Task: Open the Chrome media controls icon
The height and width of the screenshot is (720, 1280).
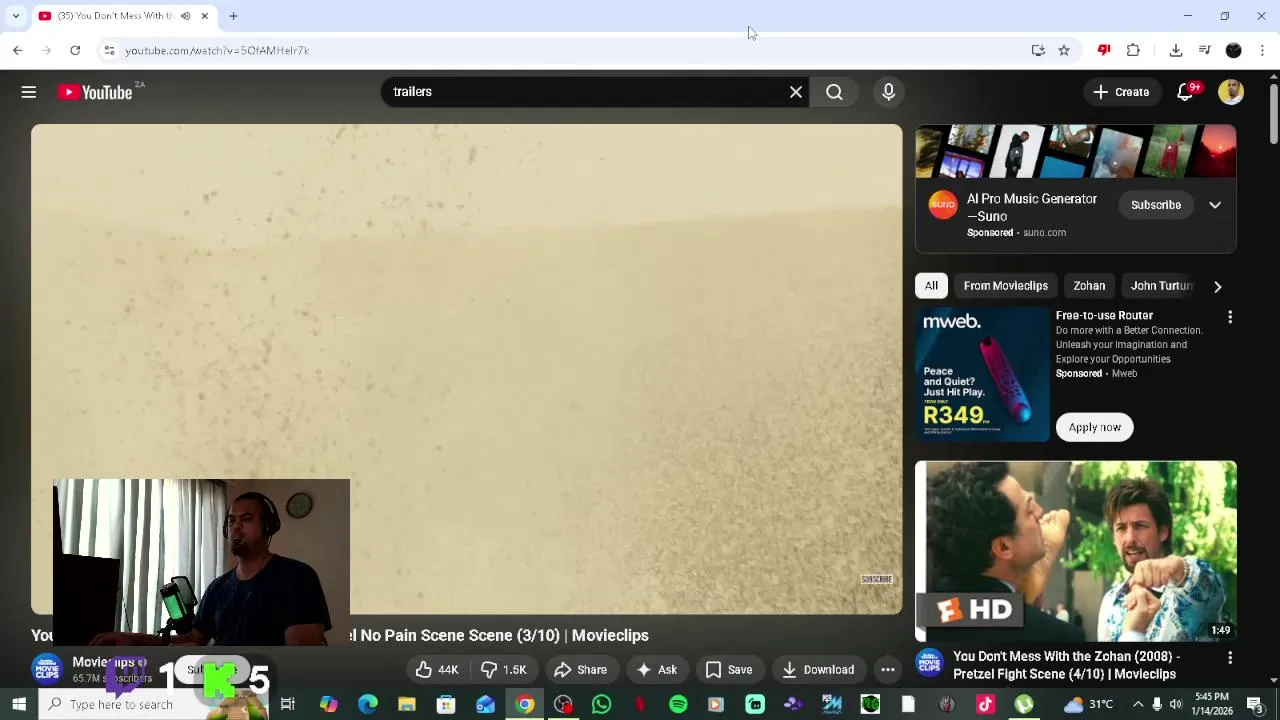Action: coord(1205,50)
